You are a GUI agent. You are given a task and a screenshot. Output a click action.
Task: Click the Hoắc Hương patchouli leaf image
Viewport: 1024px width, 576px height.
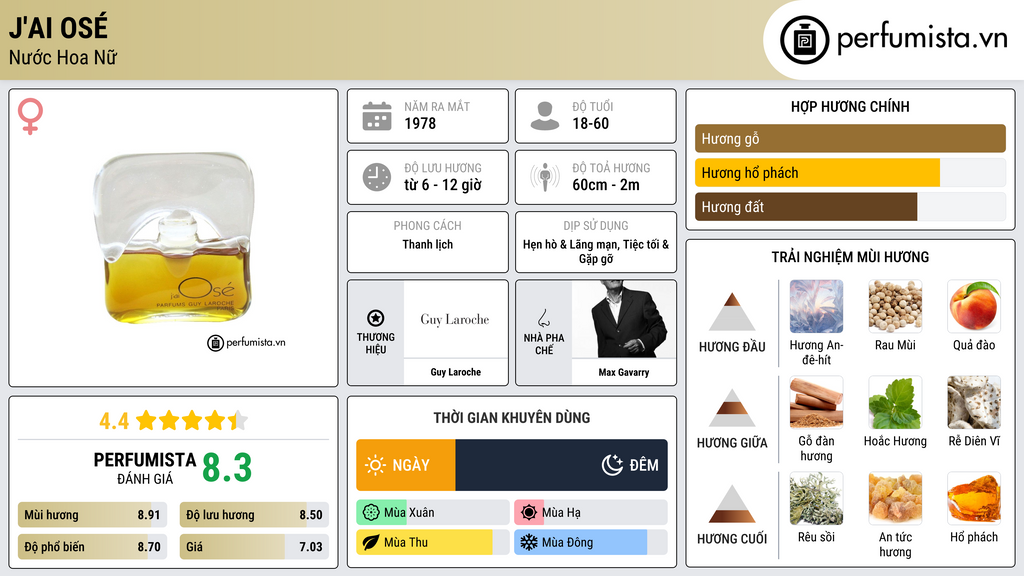(895, 403)
